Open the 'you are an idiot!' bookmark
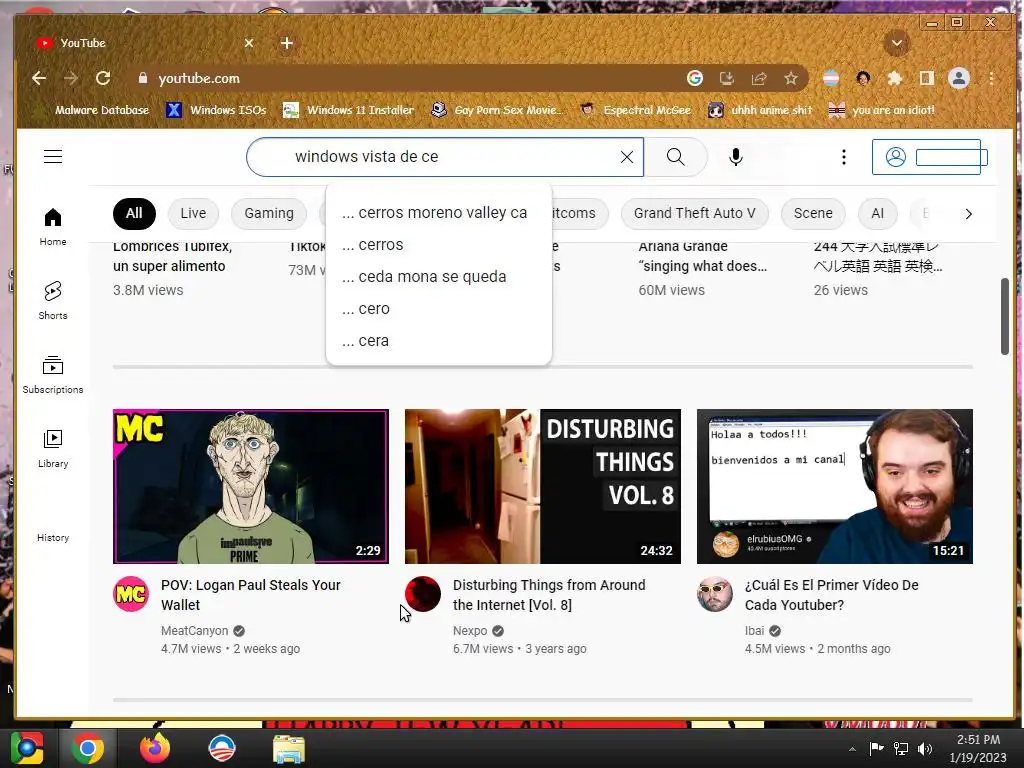Viewport: 1024px width, 768px height. tap(882, 110)
